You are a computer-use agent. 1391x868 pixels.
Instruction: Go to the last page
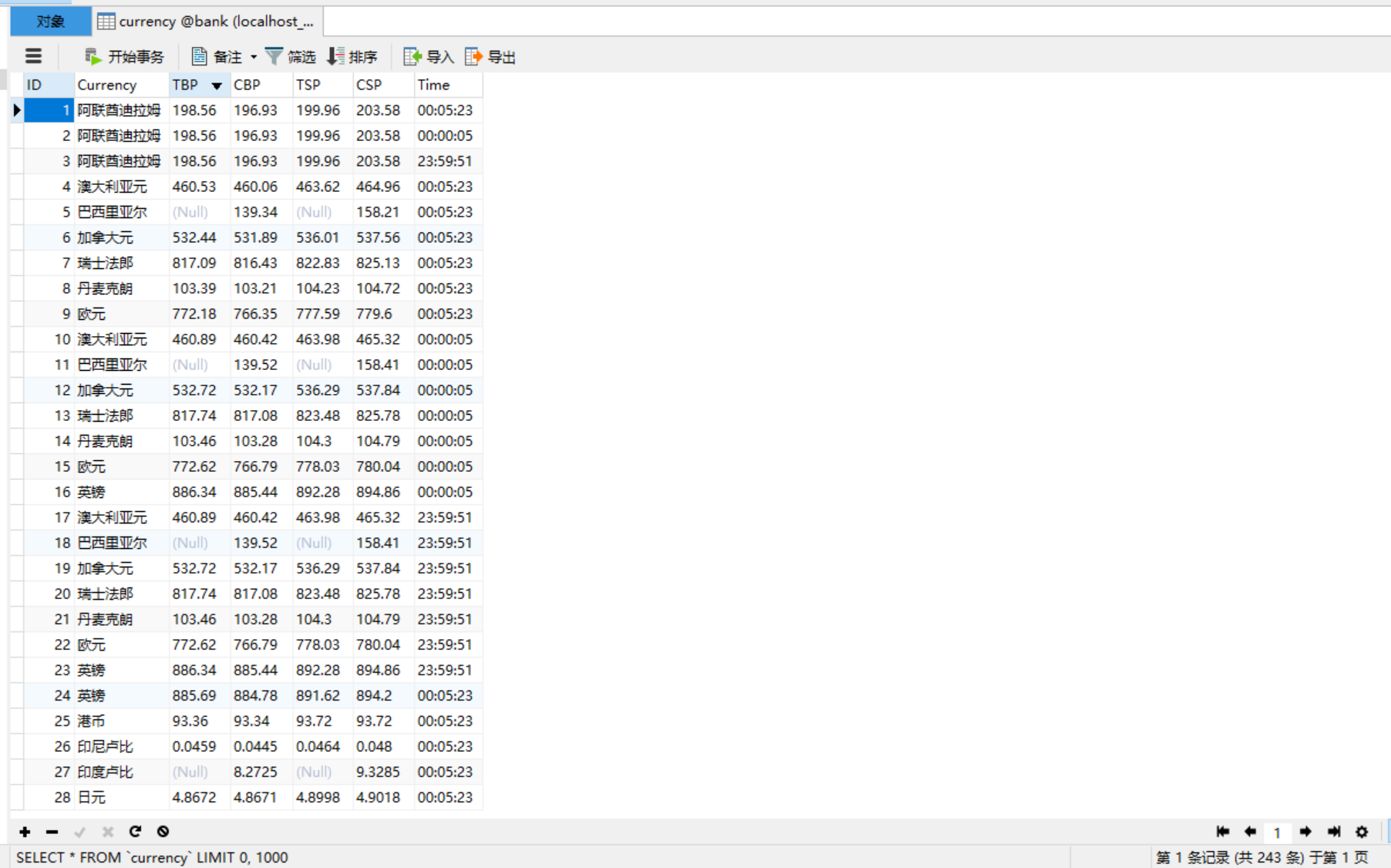1334,831
